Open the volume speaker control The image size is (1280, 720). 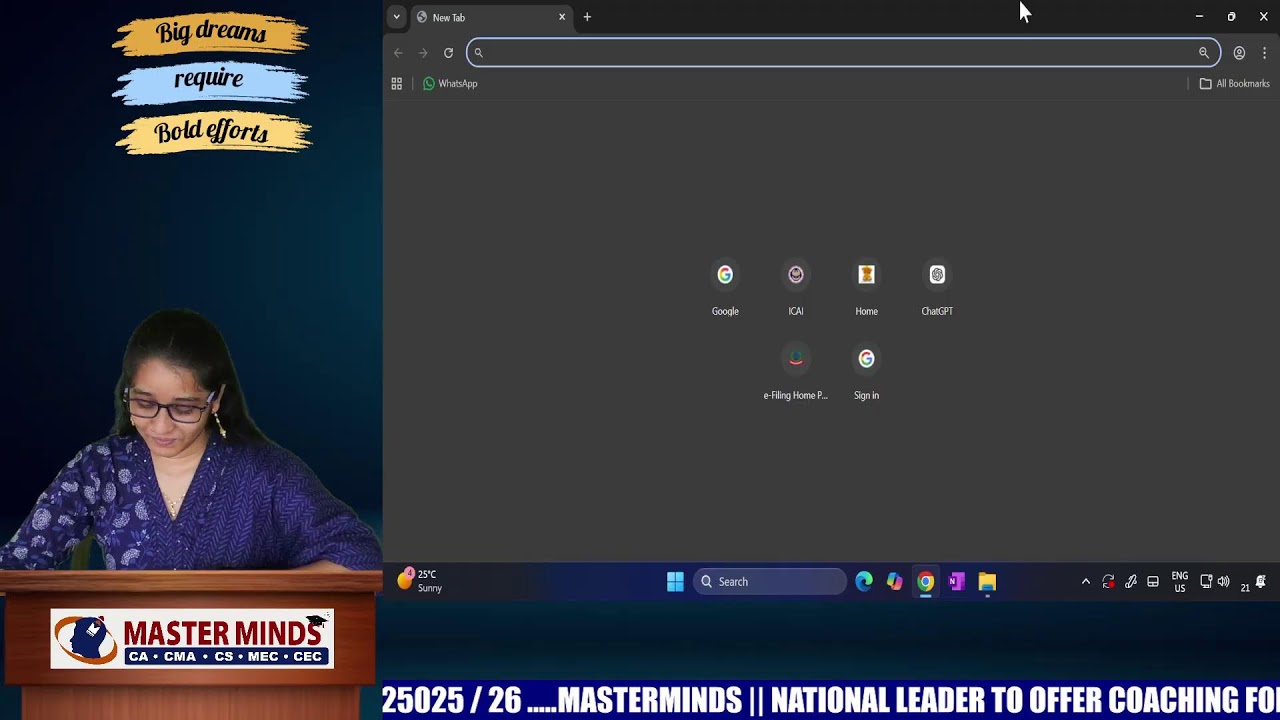[x=1223, y=582]
